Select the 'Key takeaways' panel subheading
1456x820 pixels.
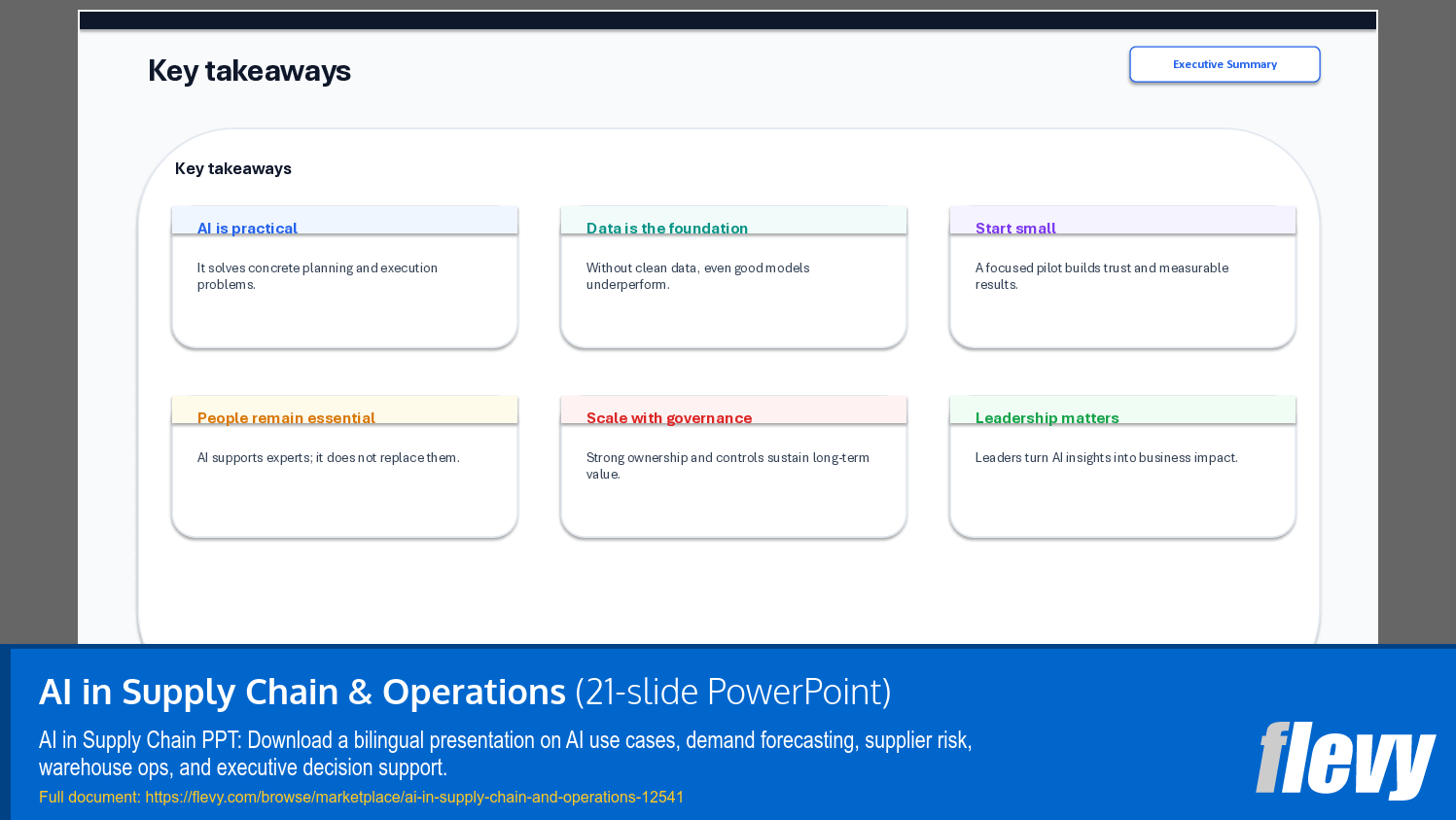(x=233, y=168)
